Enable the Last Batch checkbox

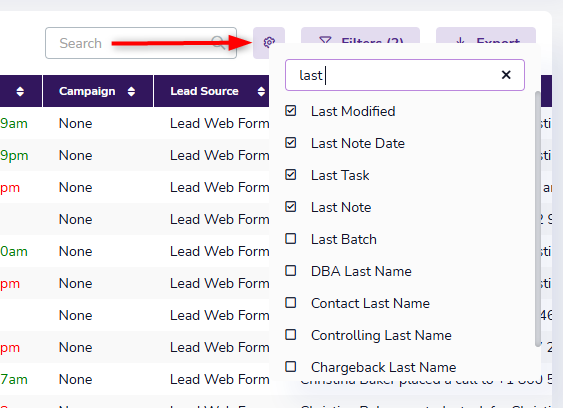(290, 238)
